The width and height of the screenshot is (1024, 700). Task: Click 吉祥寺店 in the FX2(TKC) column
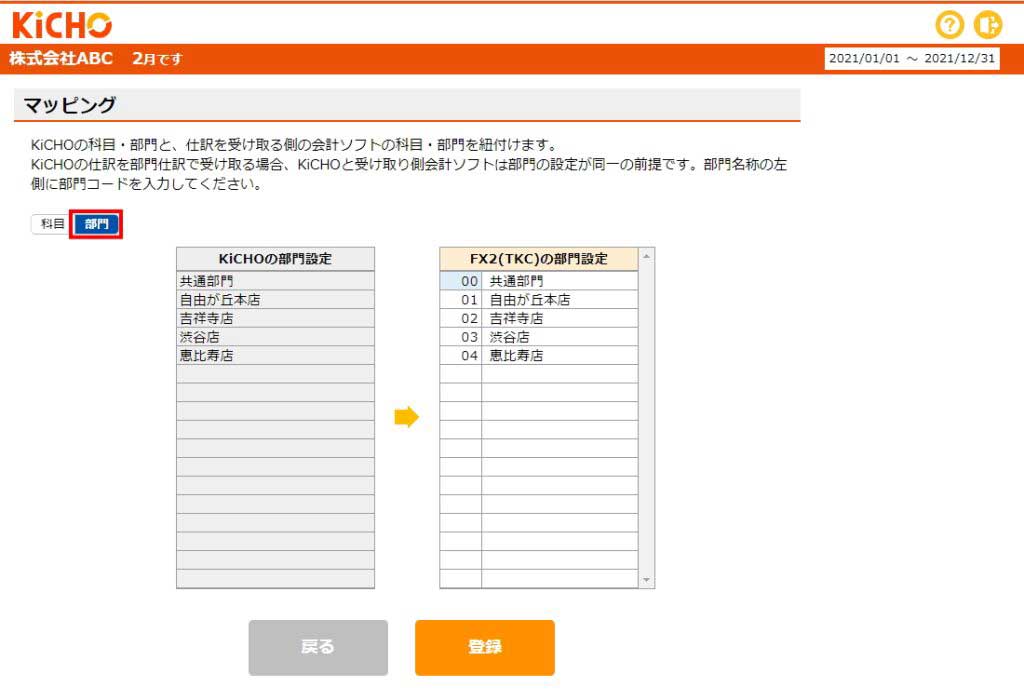pyautogui.click(x=560, y=318)
